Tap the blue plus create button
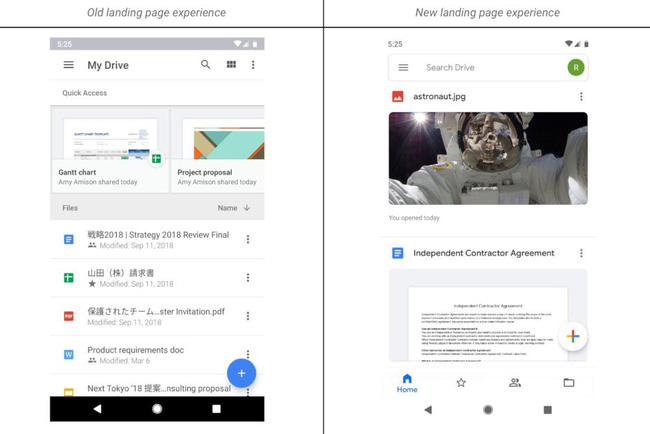Screen dimensions: 650x434 pyautogui.click(x=241, y=373)
